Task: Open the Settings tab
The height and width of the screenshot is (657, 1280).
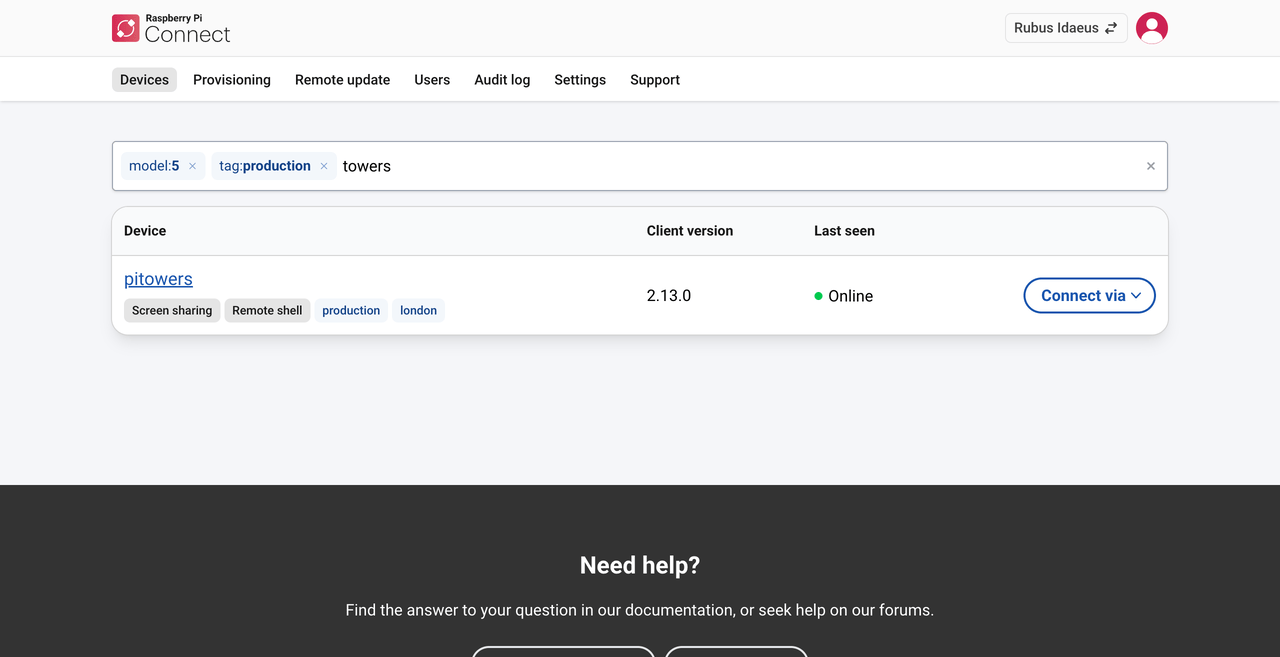Action: point(580,80)
